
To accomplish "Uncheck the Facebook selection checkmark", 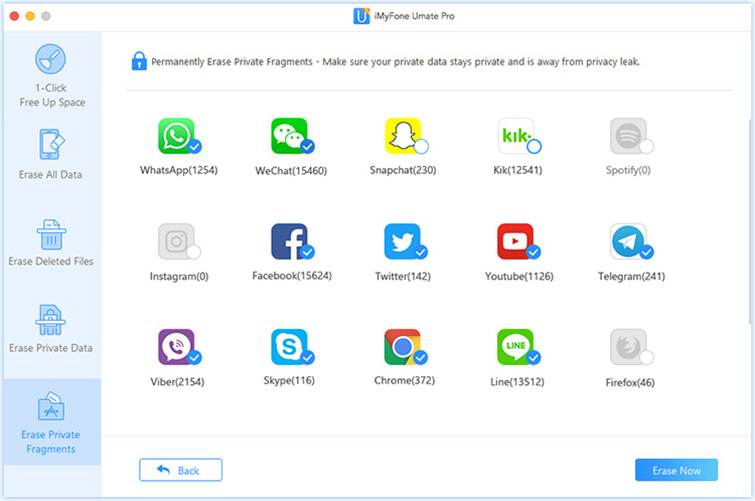I will coord(308,251).
